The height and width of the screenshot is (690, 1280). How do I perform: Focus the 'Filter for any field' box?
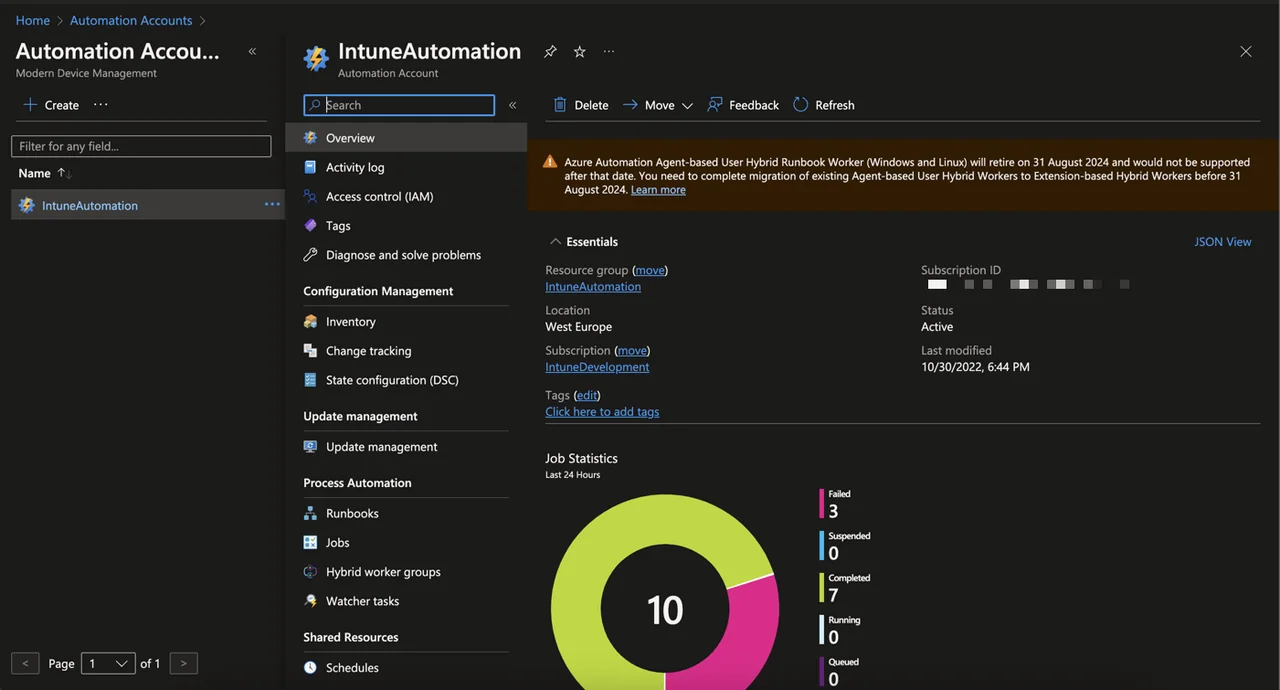coord(141,146)
